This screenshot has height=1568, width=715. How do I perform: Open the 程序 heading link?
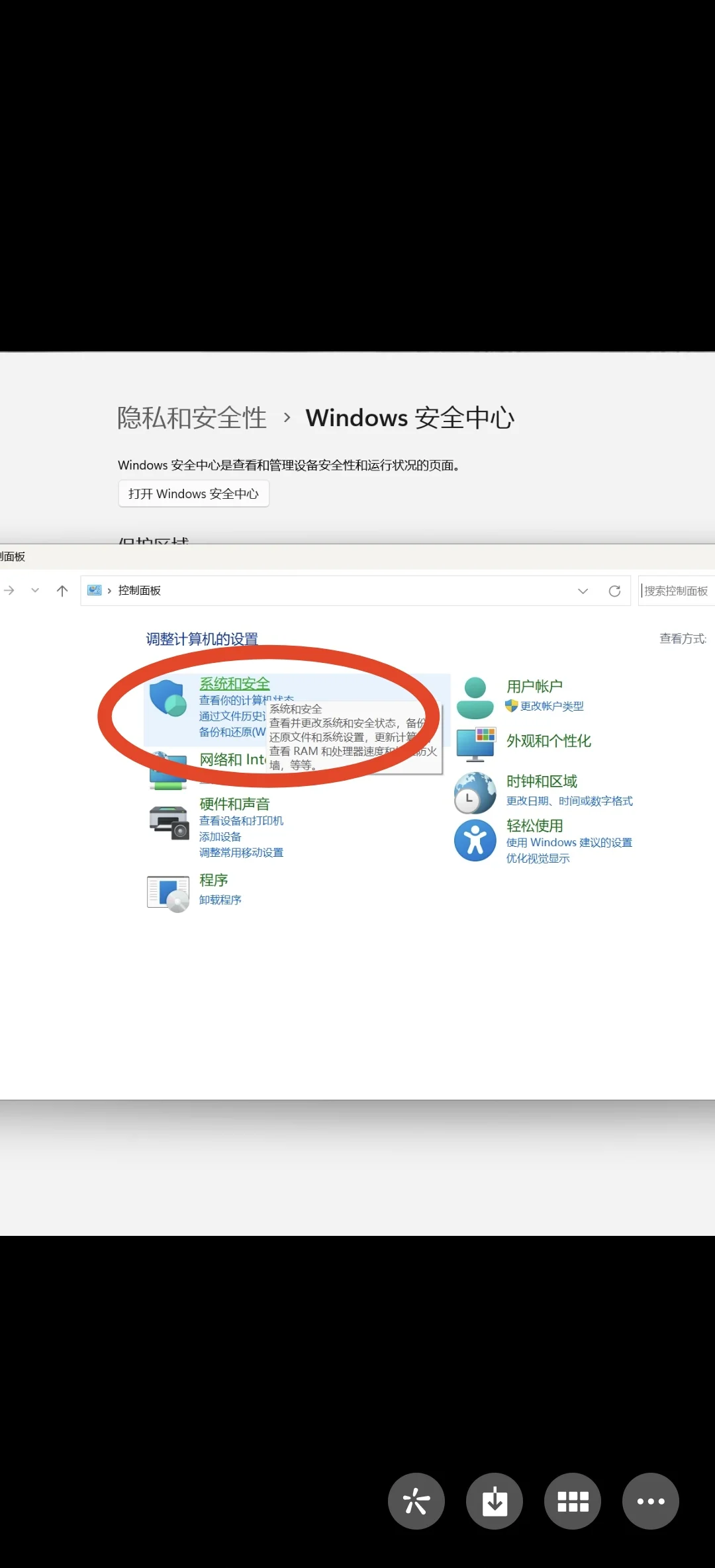tap(213, 880)
